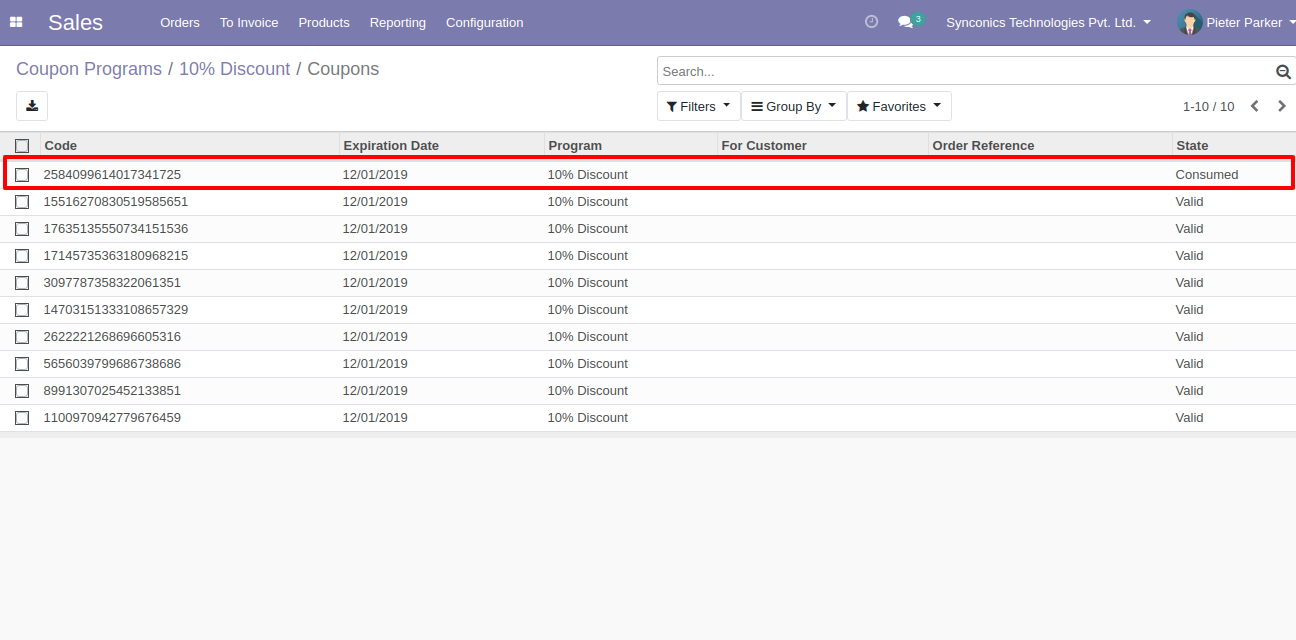Open the Reporting menu

tap(397, 22)
